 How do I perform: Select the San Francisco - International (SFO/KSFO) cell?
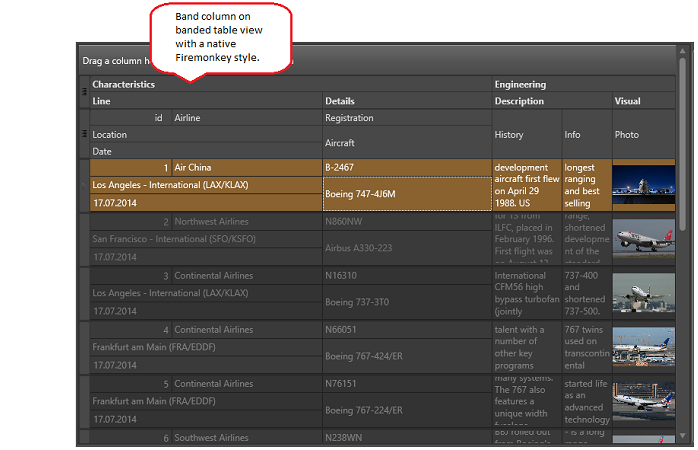206,239
